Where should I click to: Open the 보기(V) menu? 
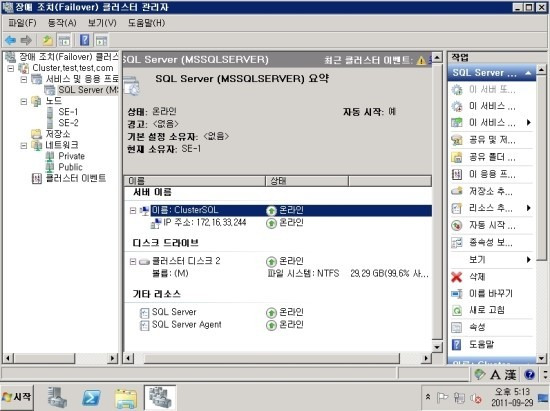[102, 23]
